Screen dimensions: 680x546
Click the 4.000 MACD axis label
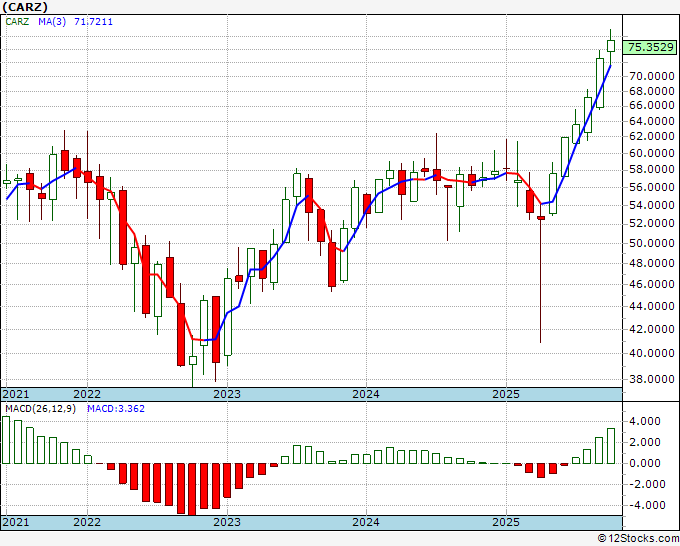point(645,421)
